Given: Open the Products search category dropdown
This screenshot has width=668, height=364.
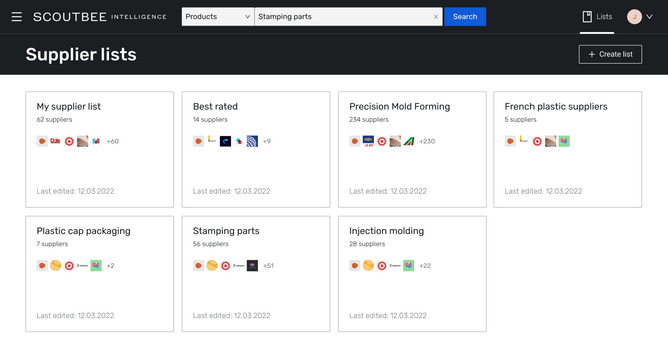Looking at the screenshot, I should 218,17.
